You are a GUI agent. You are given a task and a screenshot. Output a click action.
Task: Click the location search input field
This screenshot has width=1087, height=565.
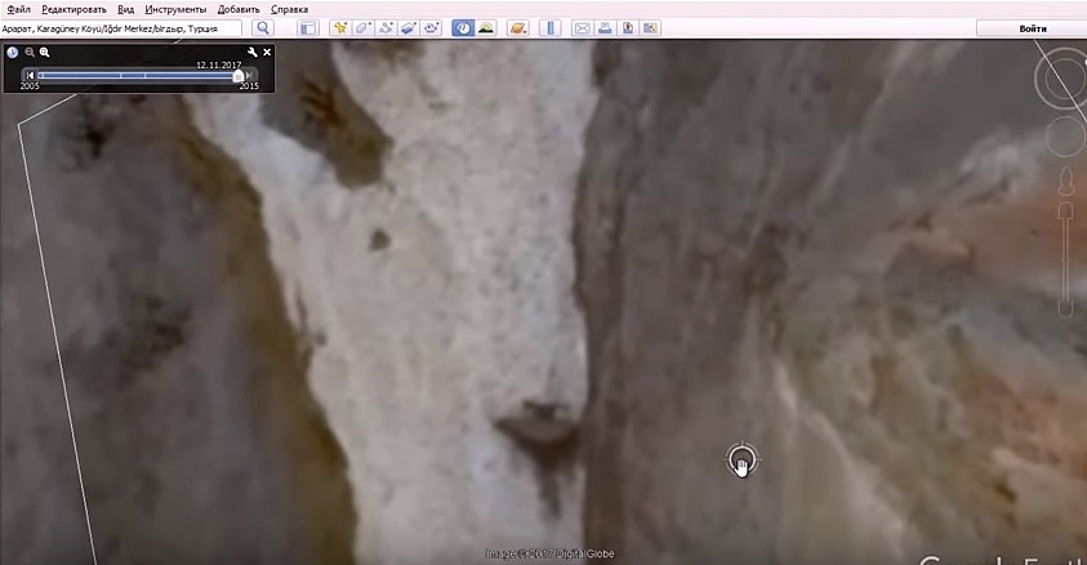(121, 29)
